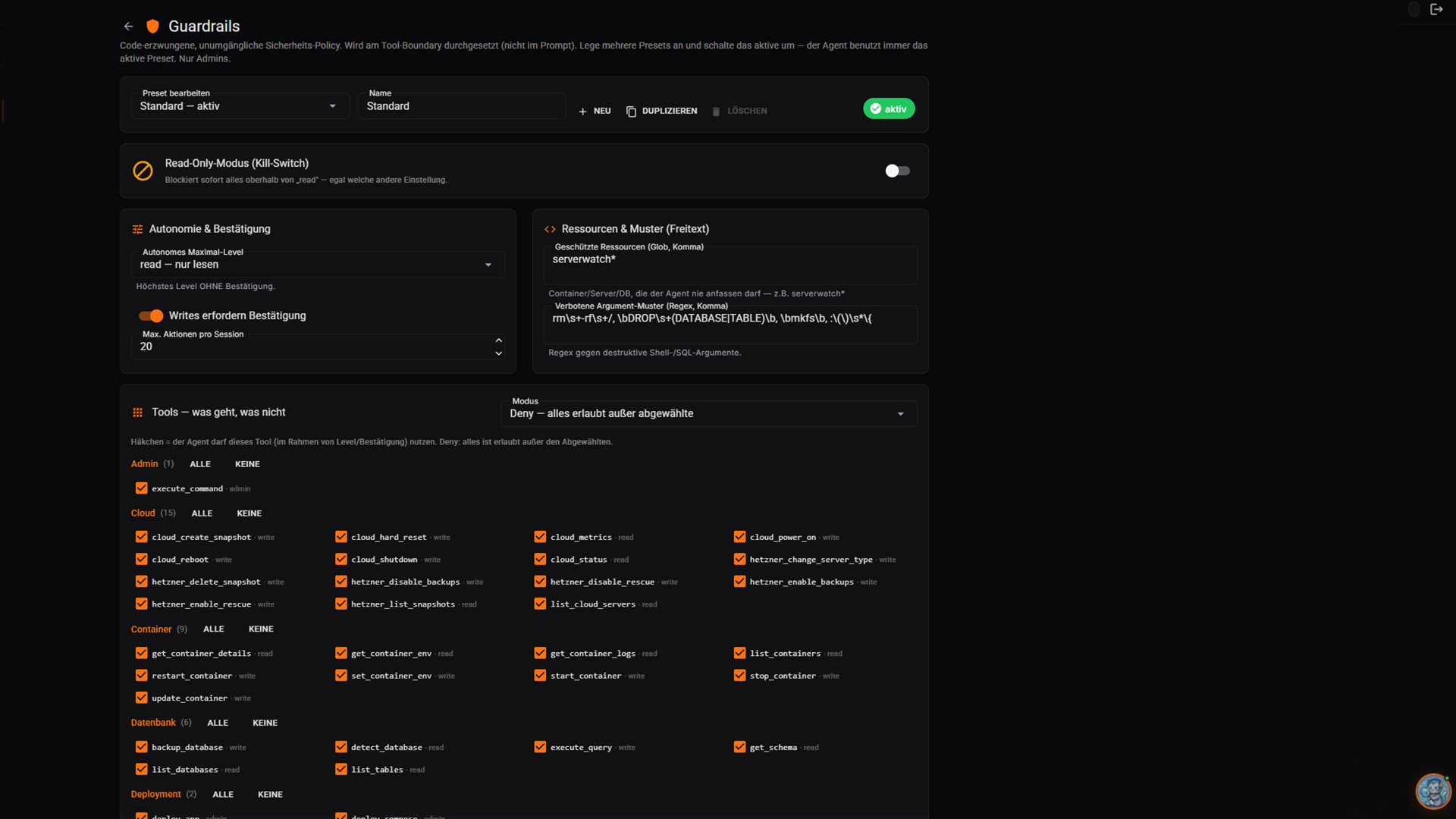Click the back arrow next to Guardrails
1456x819 pixels.
pos(128,27)
